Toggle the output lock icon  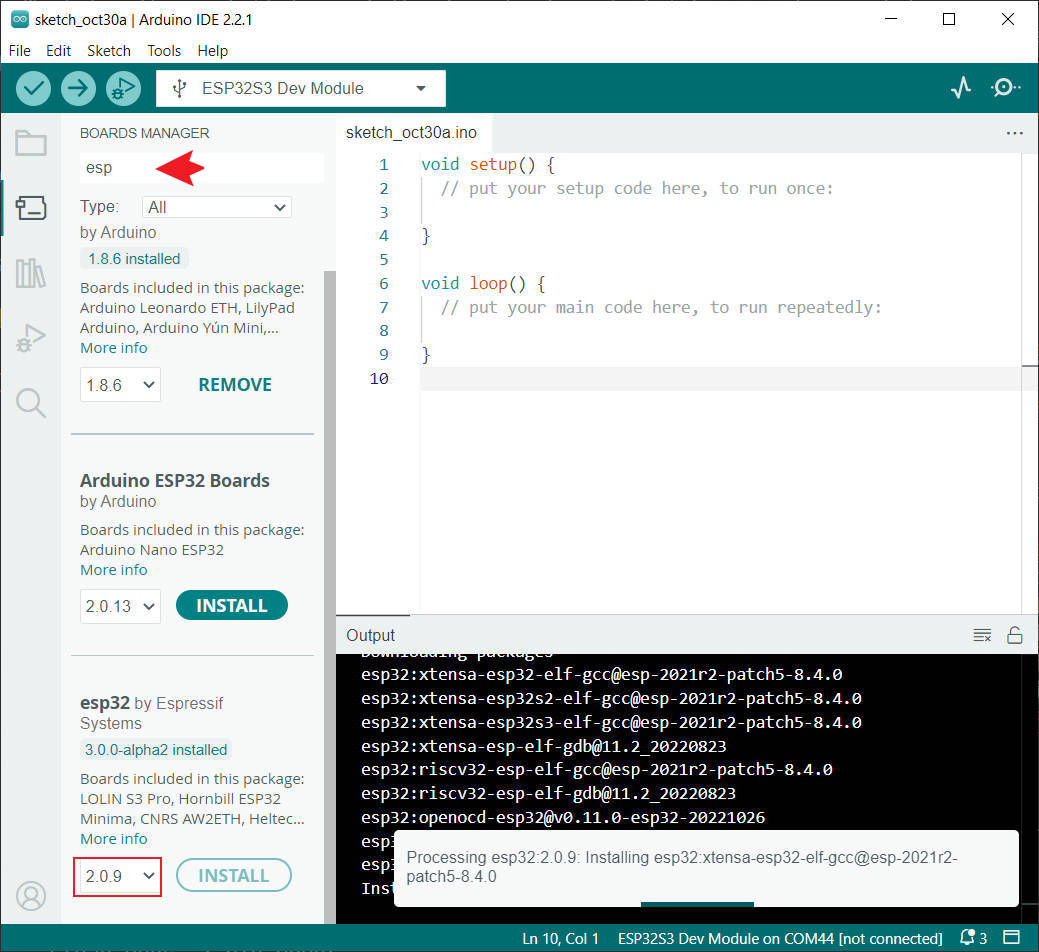(1014, 635)
